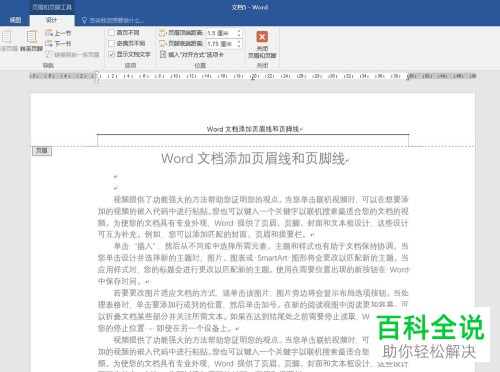
Task: Increase 页眉顶端距离 with up spinner arrow
Action: click(x=239, y=31)
